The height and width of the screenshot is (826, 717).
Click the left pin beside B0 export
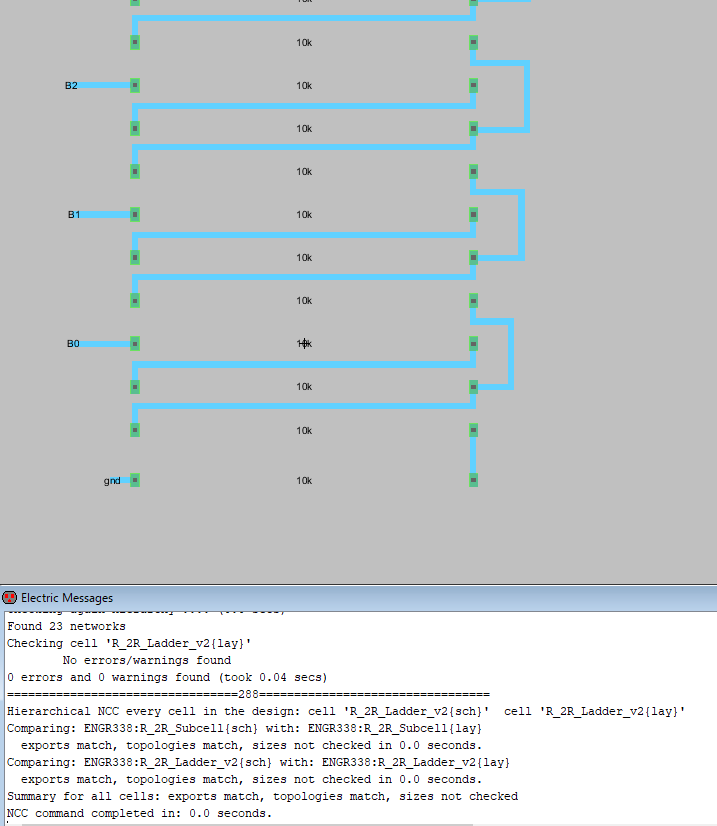click(x=134, y=344)
